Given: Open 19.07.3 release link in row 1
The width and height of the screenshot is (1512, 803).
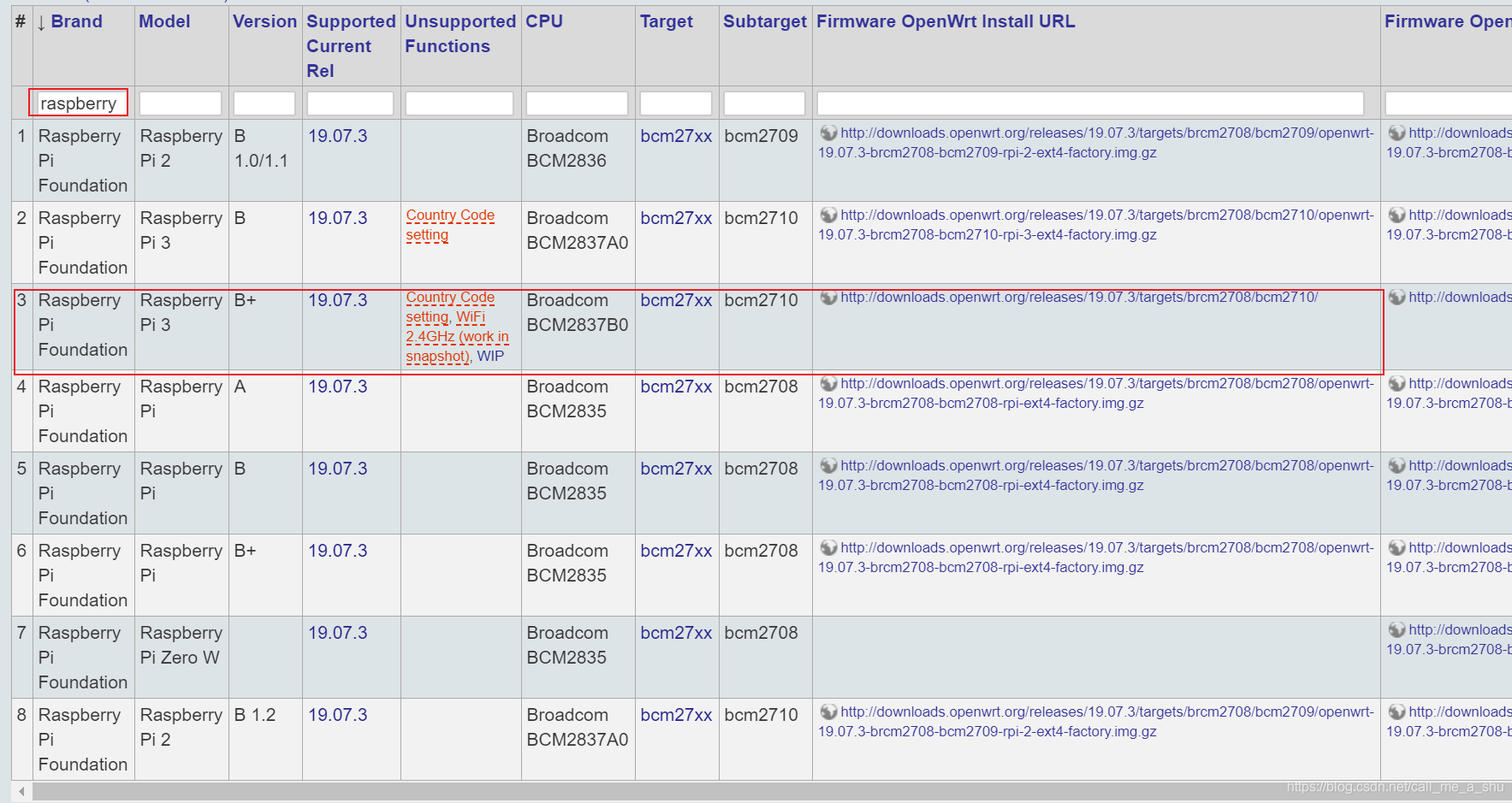Looking at the screenshot, I should (338, 136).
